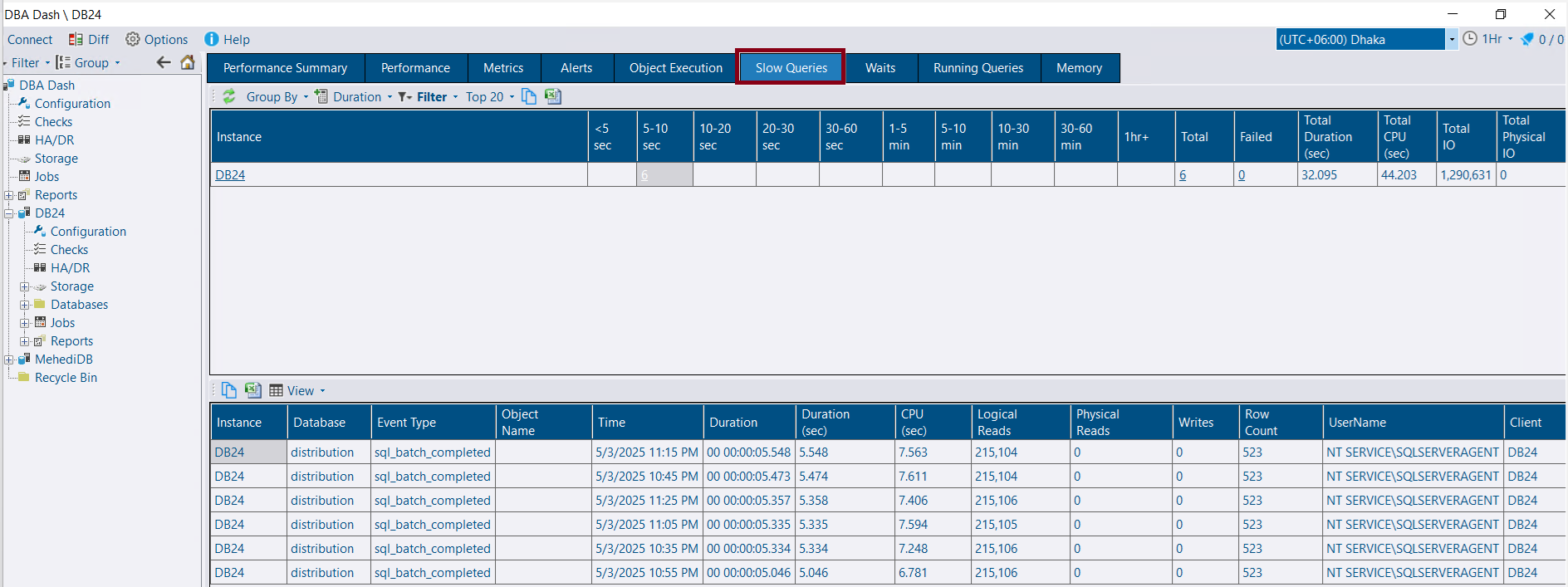Click the Home icon above the tree
Image resolution: width=1568 pixels, height=587 pixels.
(x=188, y=62)
